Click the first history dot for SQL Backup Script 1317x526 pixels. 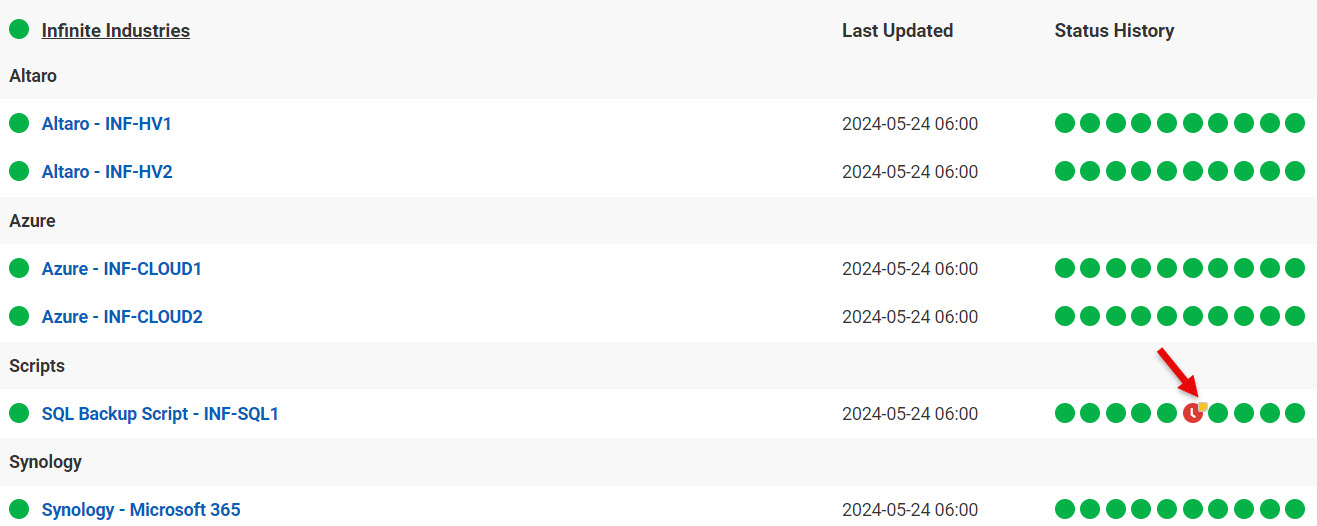point(1065,413)
